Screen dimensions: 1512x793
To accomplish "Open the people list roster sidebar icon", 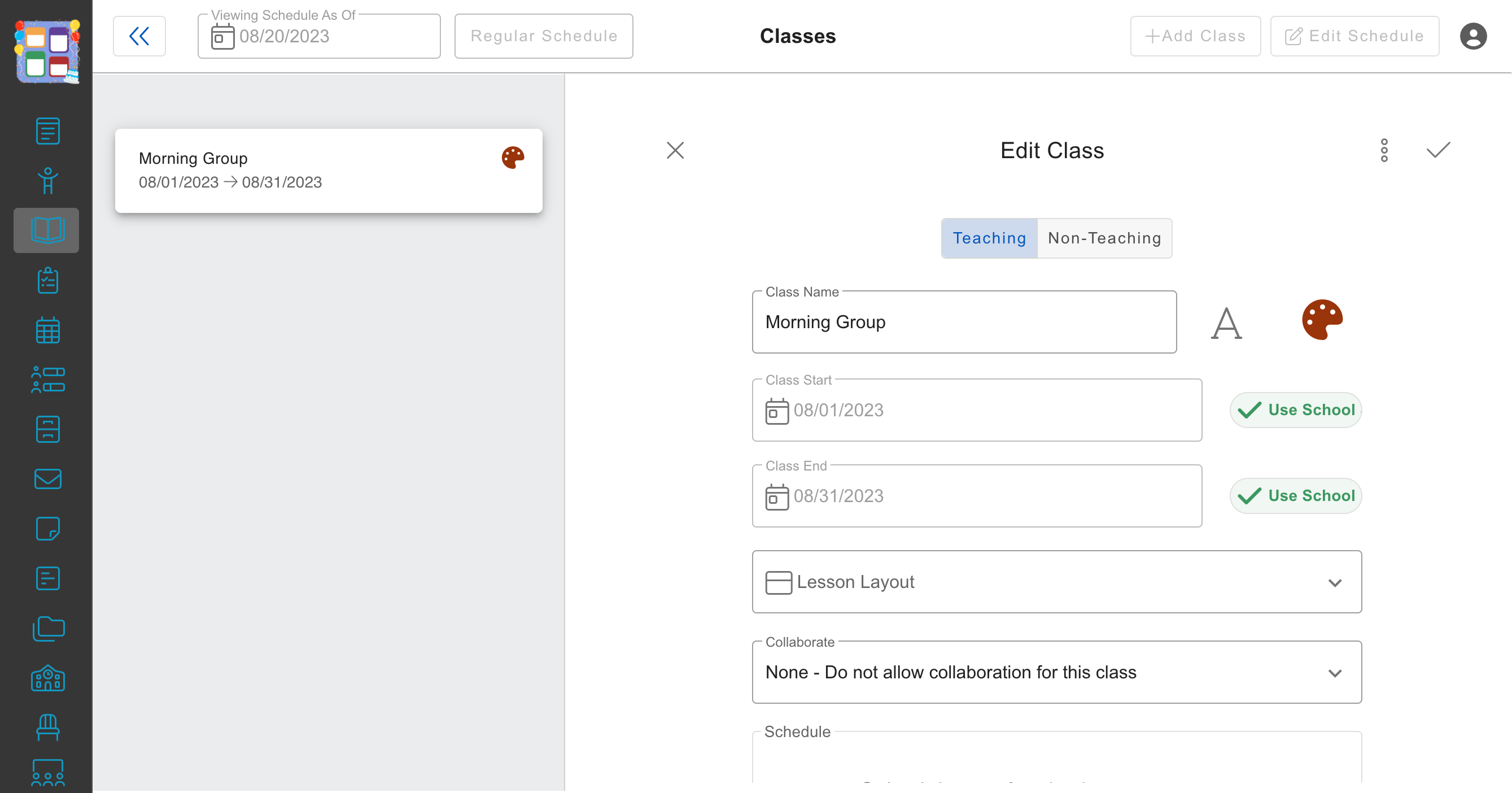I will 47,380.
